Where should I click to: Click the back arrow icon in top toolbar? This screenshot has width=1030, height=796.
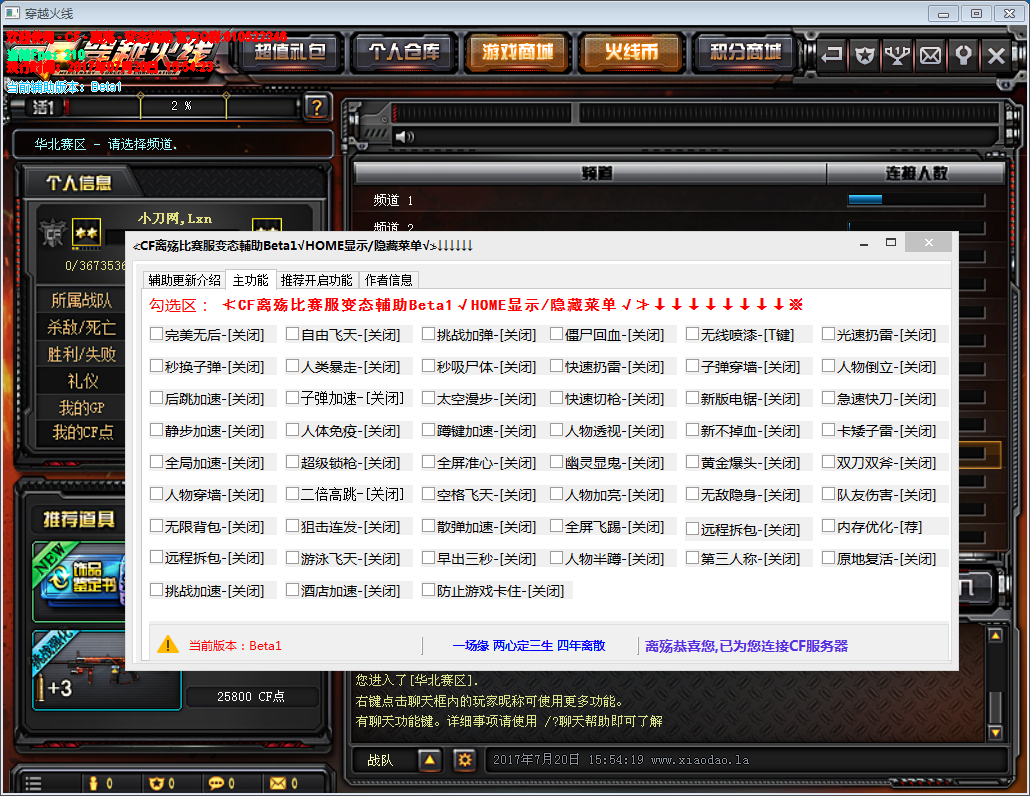point(832,55)
